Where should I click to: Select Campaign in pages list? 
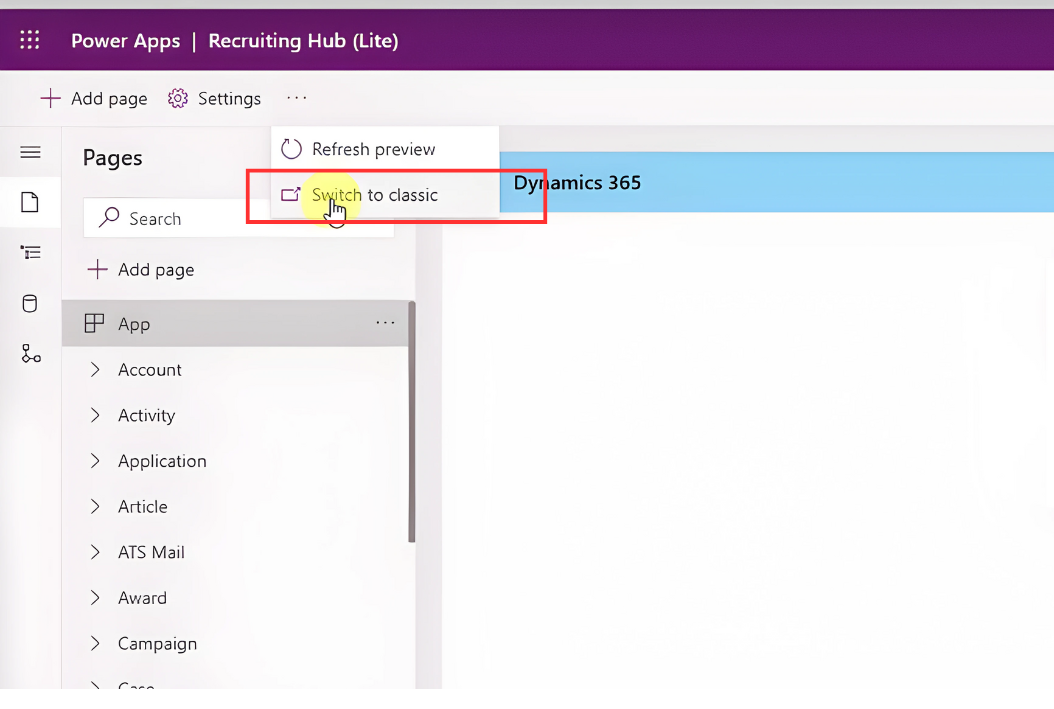click(157, 644)
